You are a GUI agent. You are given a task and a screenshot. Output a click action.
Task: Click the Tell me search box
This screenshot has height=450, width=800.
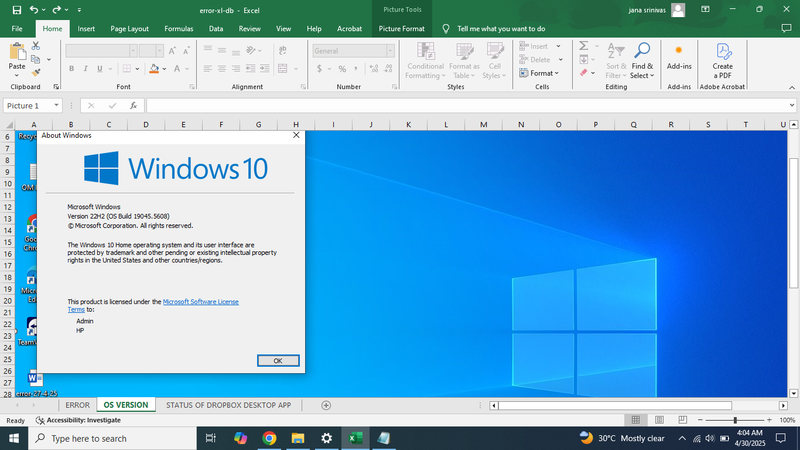click(501, 29)
